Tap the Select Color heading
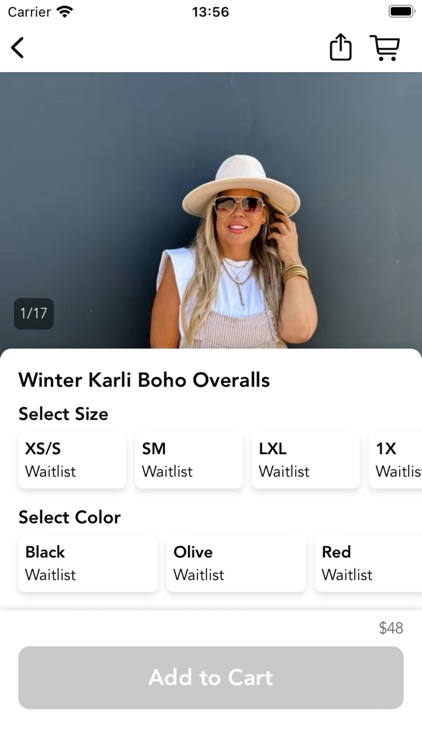Screen dimensions: 422x750 click(x=69, y=517)
